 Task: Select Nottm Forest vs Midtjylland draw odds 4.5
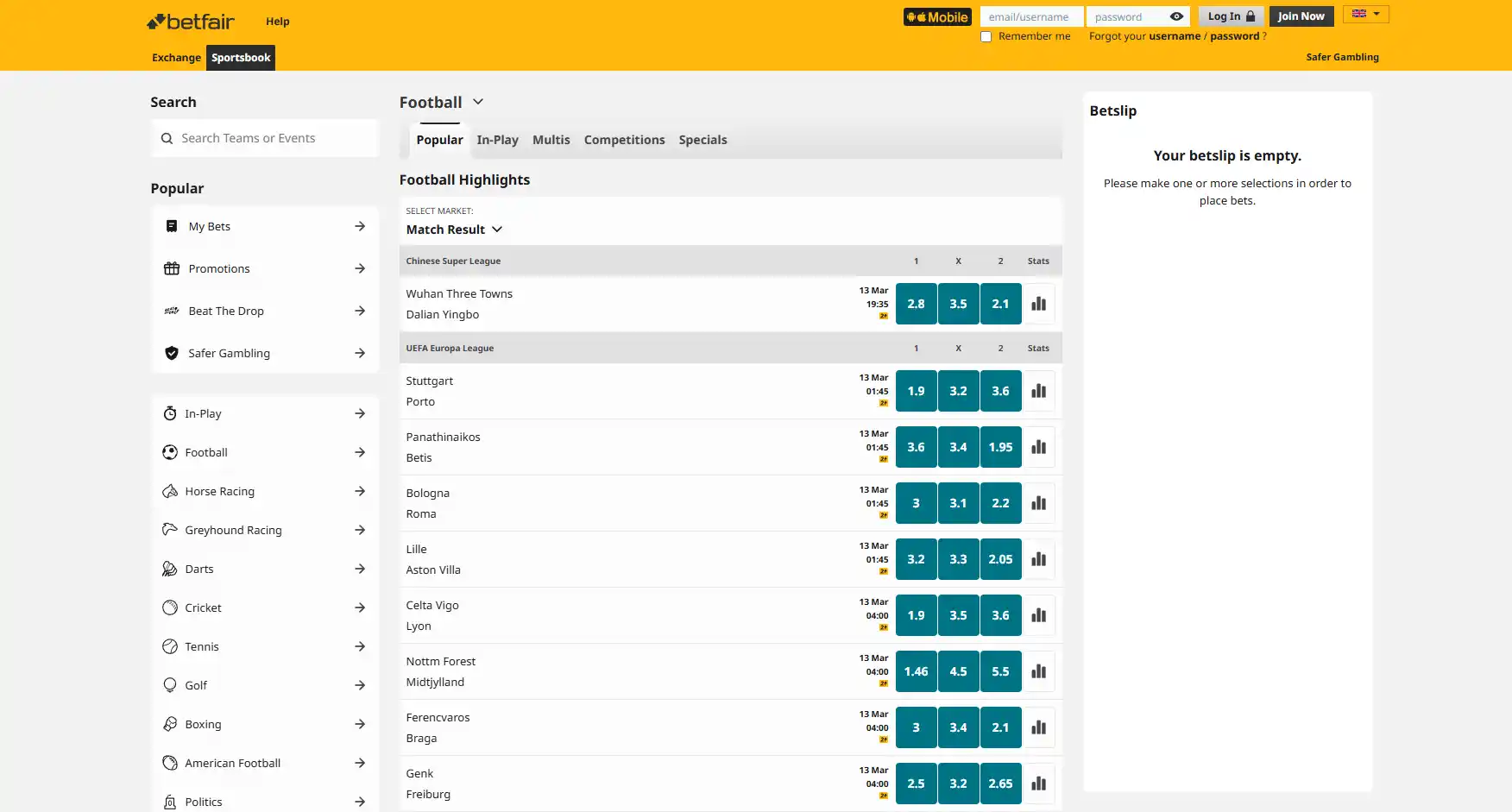coord(958,671)
